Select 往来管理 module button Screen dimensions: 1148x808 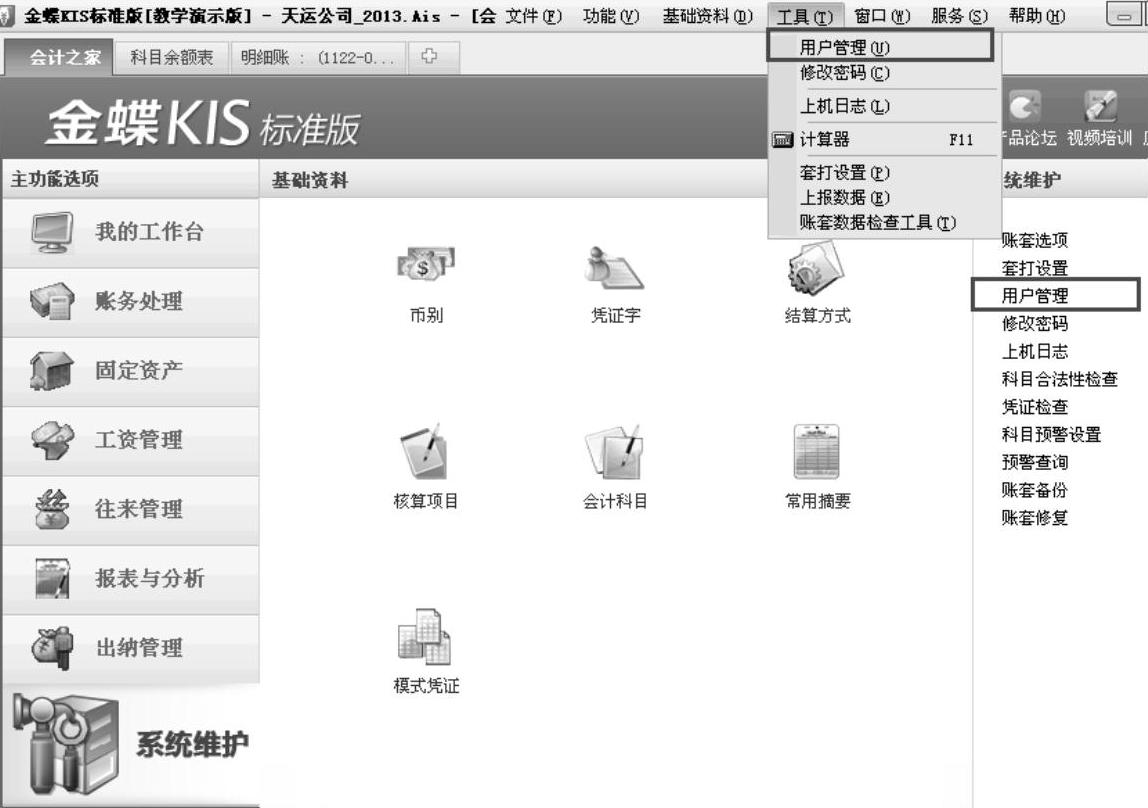(130, 509)
